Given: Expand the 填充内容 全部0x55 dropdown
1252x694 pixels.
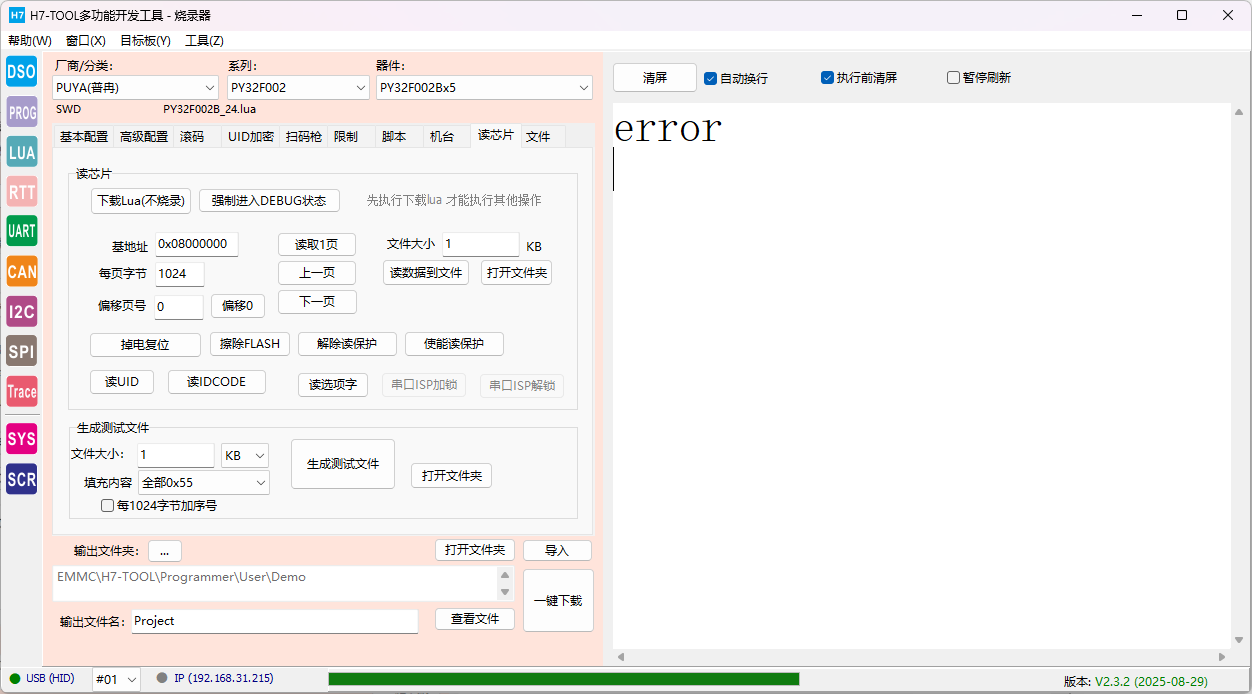Looking at the screenshot, I should click(x=204, y=483).
